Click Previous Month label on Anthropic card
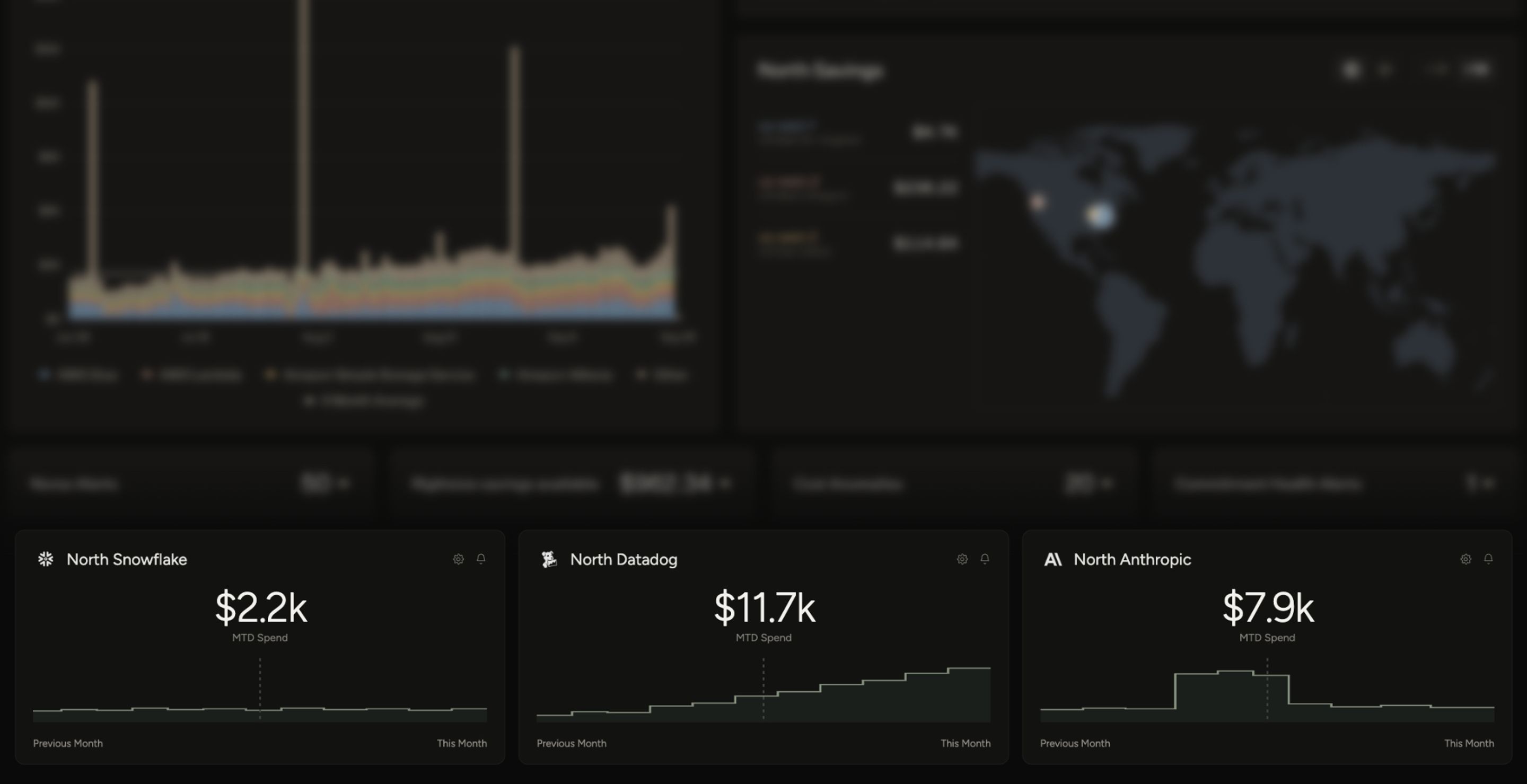The image size is (1527, 784). [1075, 743]
